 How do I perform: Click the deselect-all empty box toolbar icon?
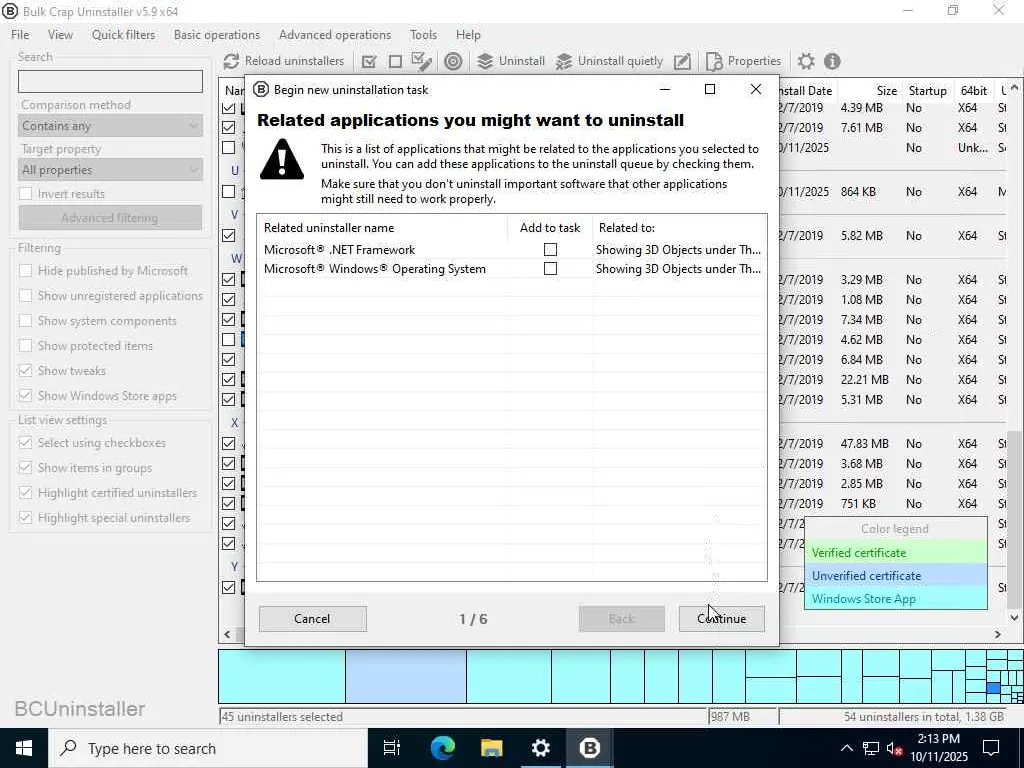(x=395, y=61)
